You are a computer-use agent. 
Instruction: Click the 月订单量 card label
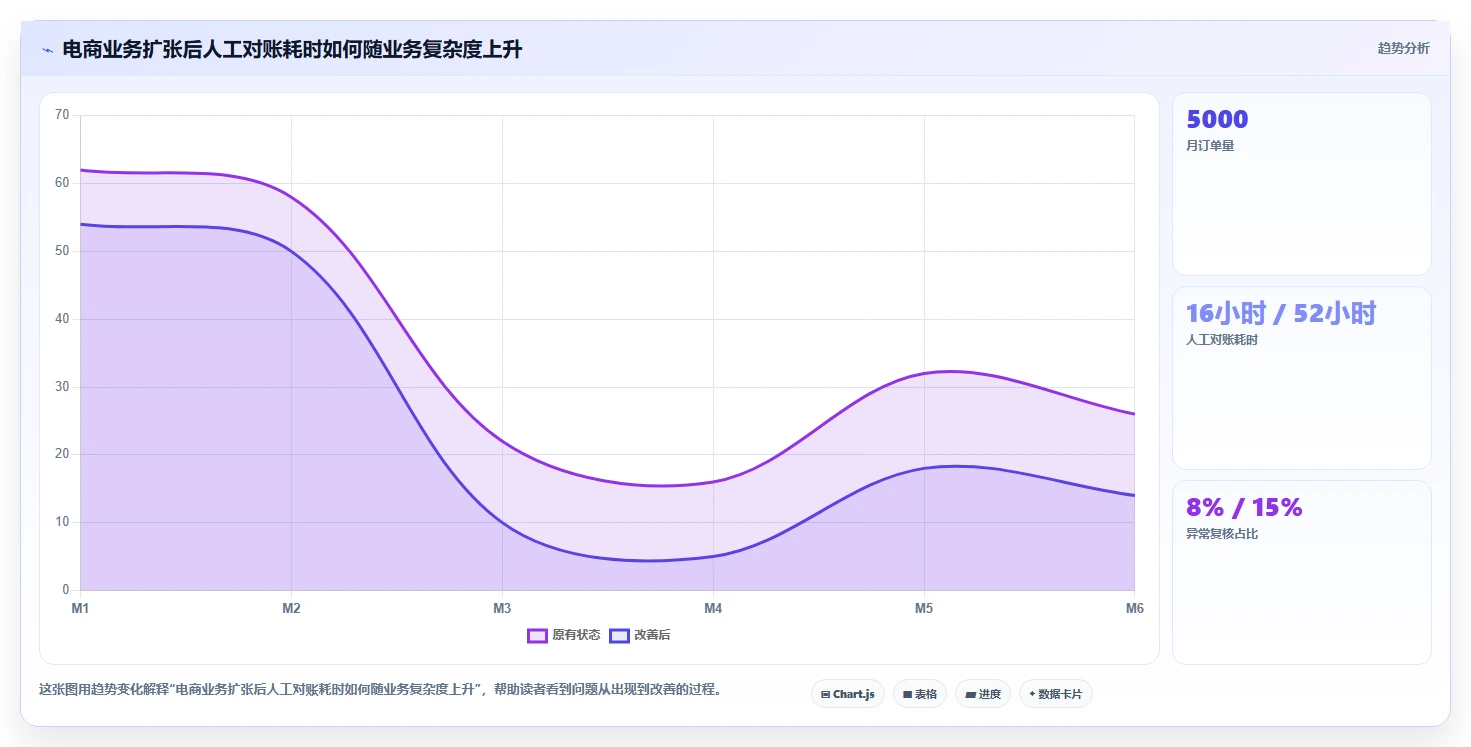click(1210, 146)
